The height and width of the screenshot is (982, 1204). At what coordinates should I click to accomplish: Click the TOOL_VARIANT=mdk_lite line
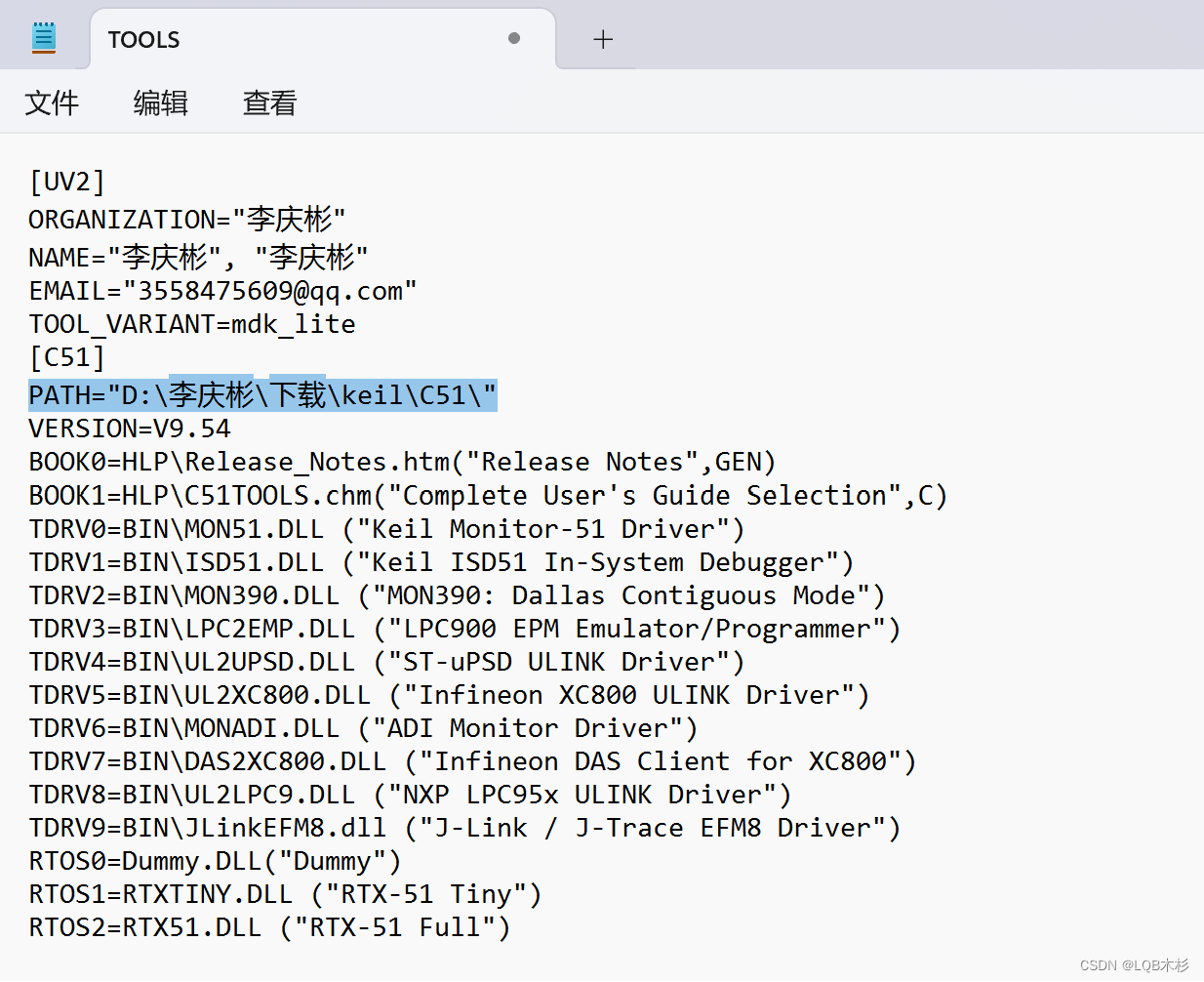point(192,324)
